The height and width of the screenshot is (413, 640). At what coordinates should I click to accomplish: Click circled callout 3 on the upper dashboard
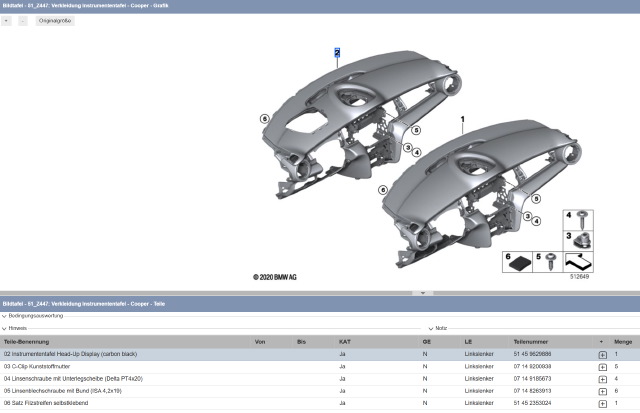pos(407,147)
